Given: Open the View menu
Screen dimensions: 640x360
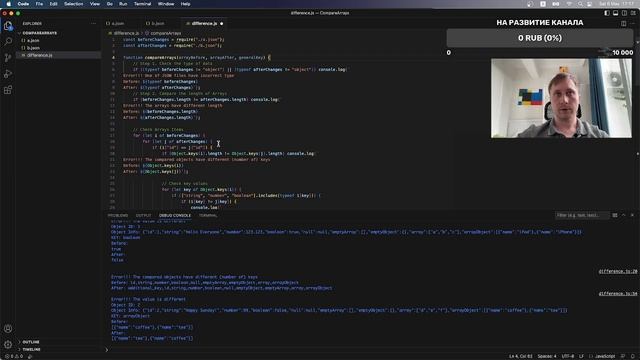Looking at the screenshot, I should point(95,4).
